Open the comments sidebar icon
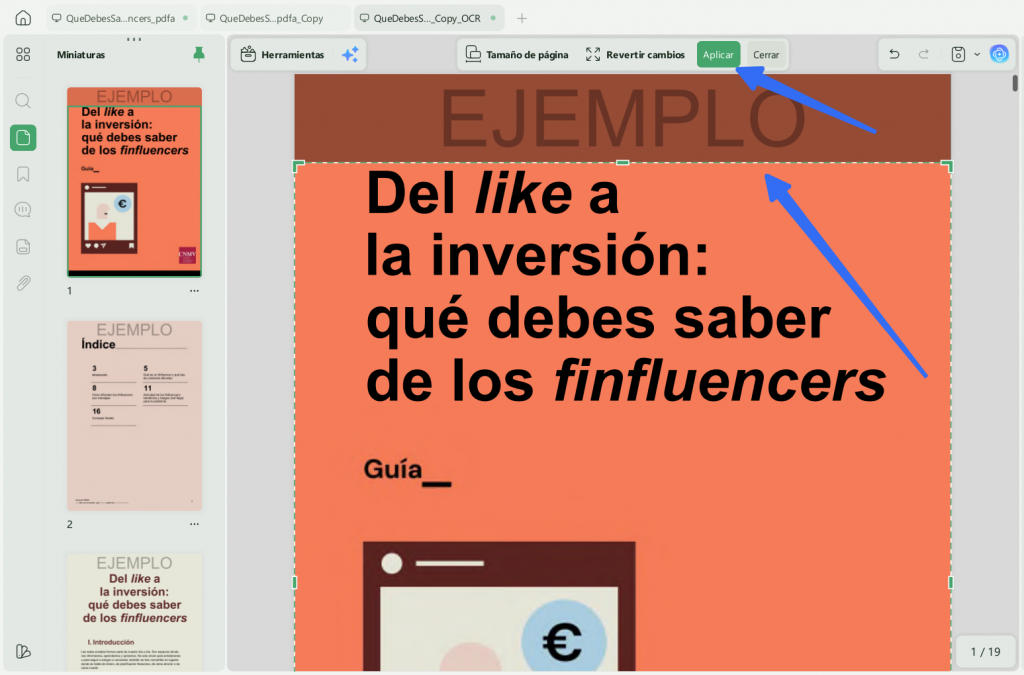1024x675 pixels. coord(23,210)
